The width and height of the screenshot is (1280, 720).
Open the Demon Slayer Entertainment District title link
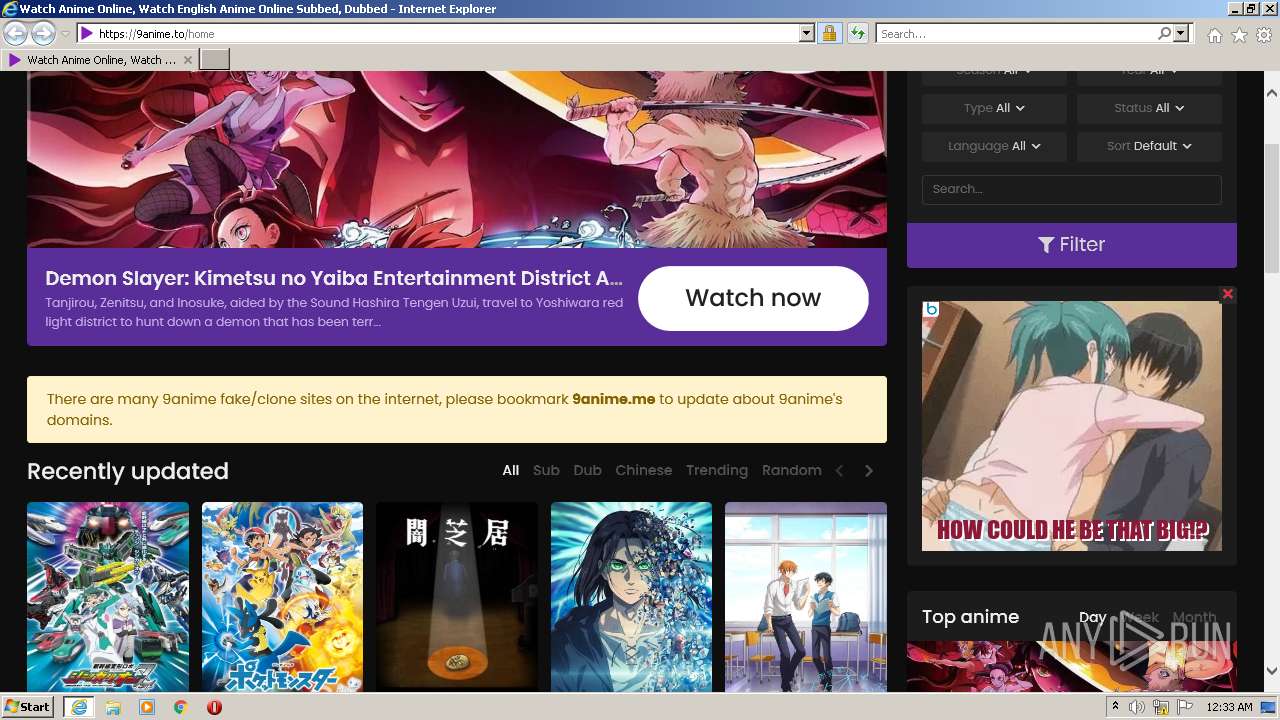[334, 278]
